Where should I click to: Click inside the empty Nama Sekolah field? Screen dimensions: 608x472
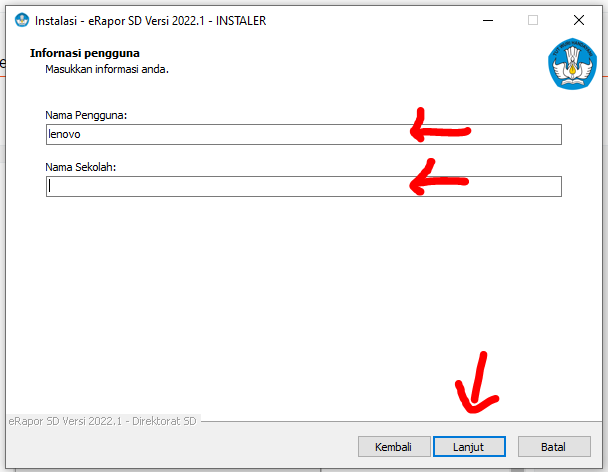point(304,187)
